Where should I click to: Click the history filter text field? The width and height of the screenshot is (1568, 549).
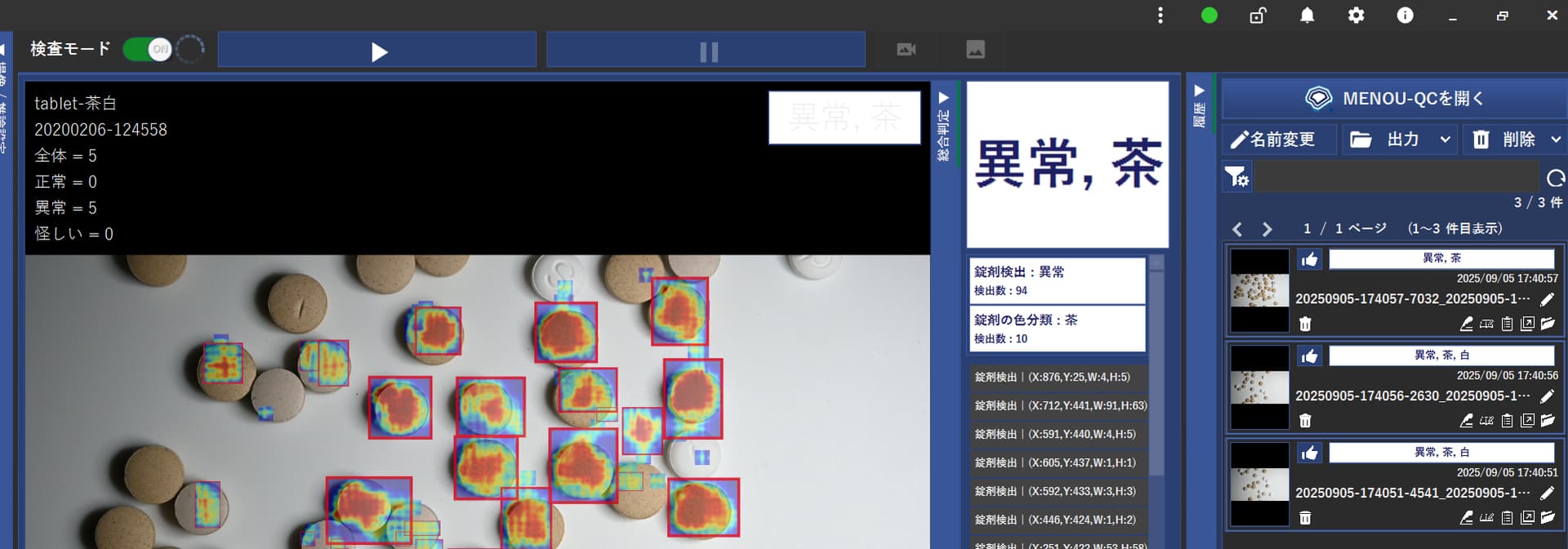pyautogui.click(x=1396, y=176)
